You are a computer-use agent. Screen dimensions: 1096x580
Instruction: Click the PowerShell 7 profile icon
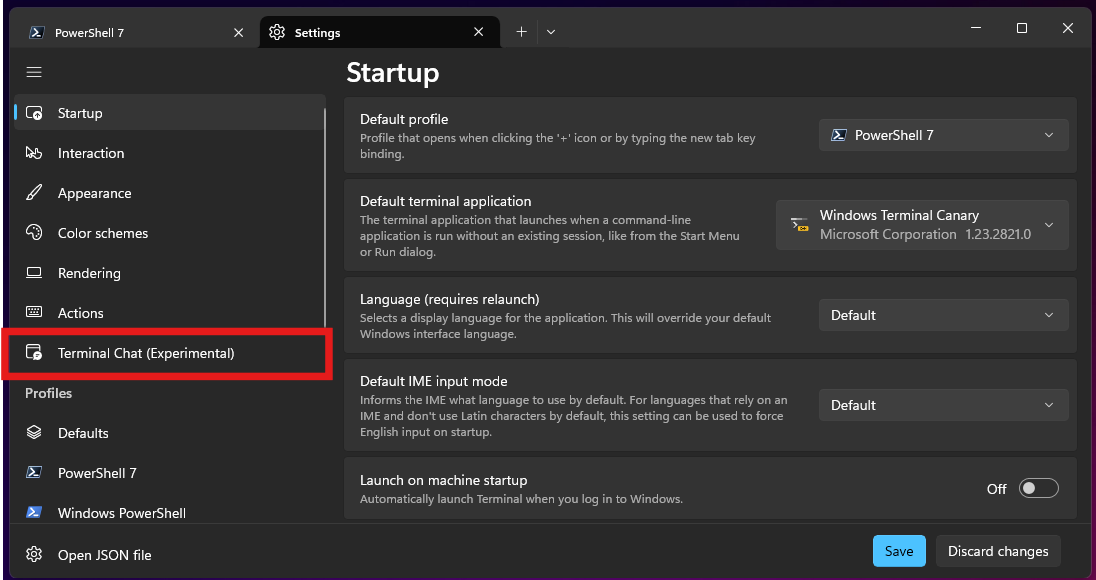[33, 472]
